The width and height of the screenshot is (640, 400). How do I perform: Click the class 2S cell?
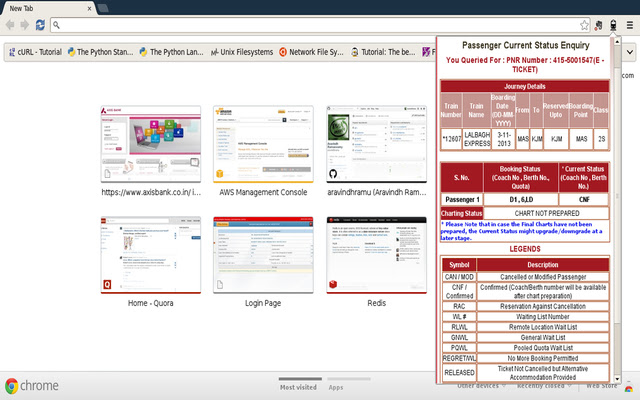pyautogui.click(x=601, y=139)
